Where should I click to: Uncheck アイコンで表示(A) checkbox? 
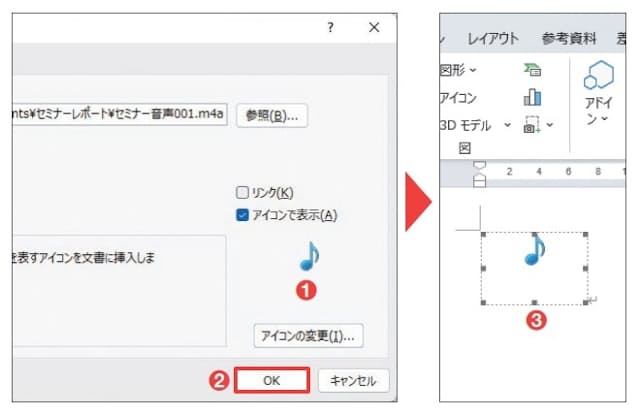pyautogui.click(x=242, y=215)
